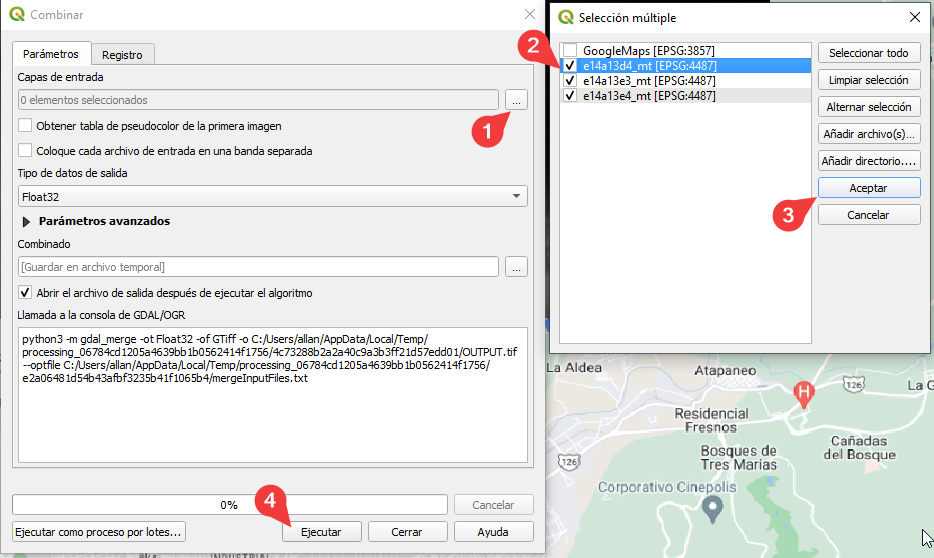Click the 0% progress bar
The height and width of the screenshot is (558, 934).
click(x=229, y=505)
